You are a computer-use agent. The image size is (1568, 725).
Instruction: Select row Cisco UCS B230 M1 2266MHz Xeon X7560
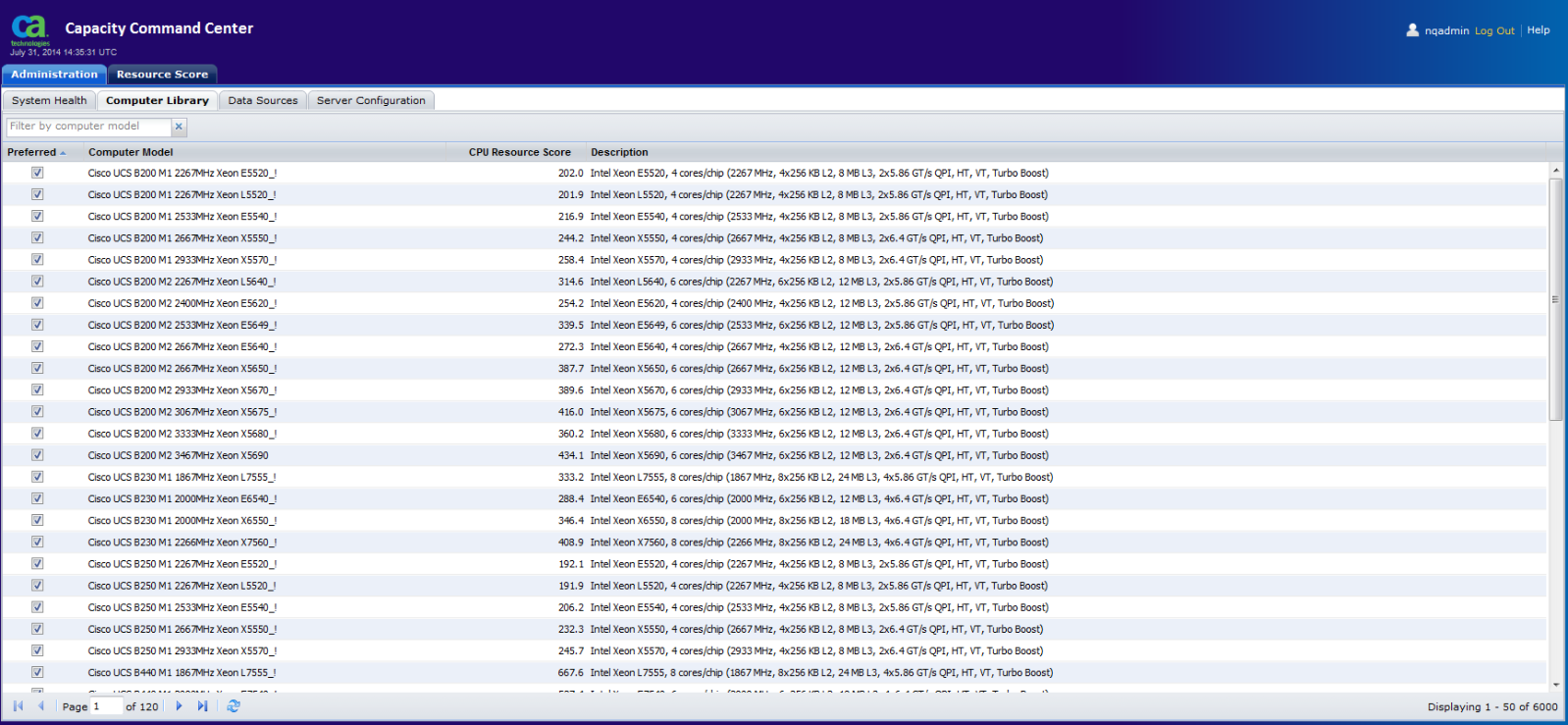[x=774, y=542]
